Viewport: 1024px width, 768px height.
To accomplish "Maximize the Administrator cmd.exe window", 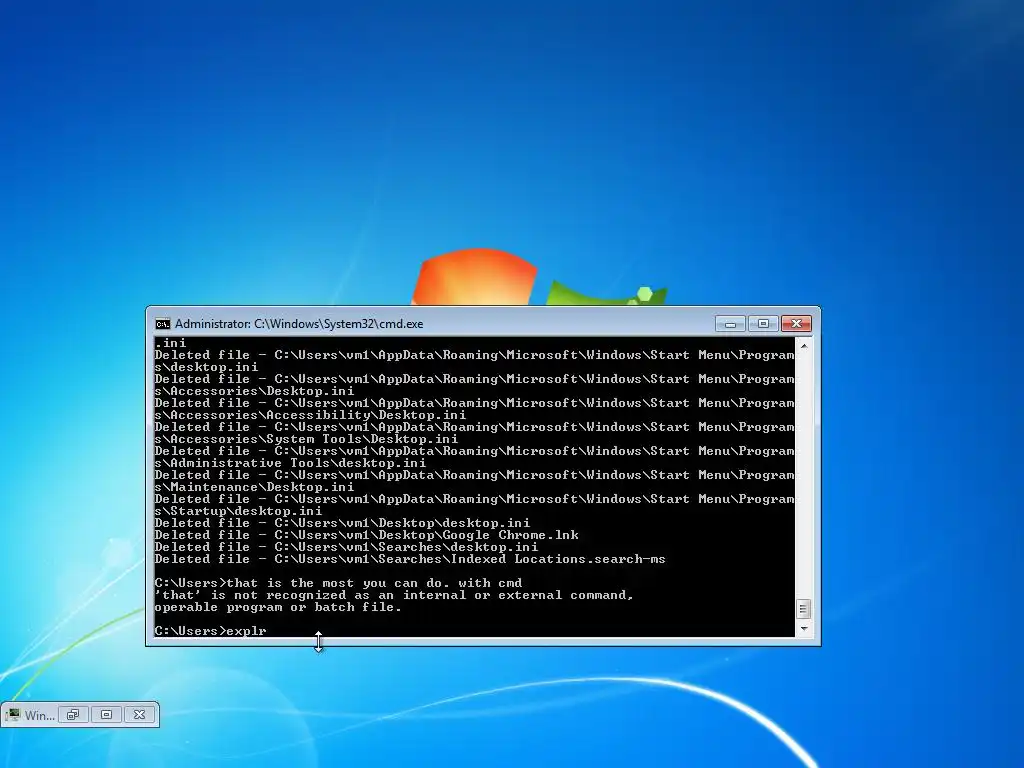I will 763,324.
